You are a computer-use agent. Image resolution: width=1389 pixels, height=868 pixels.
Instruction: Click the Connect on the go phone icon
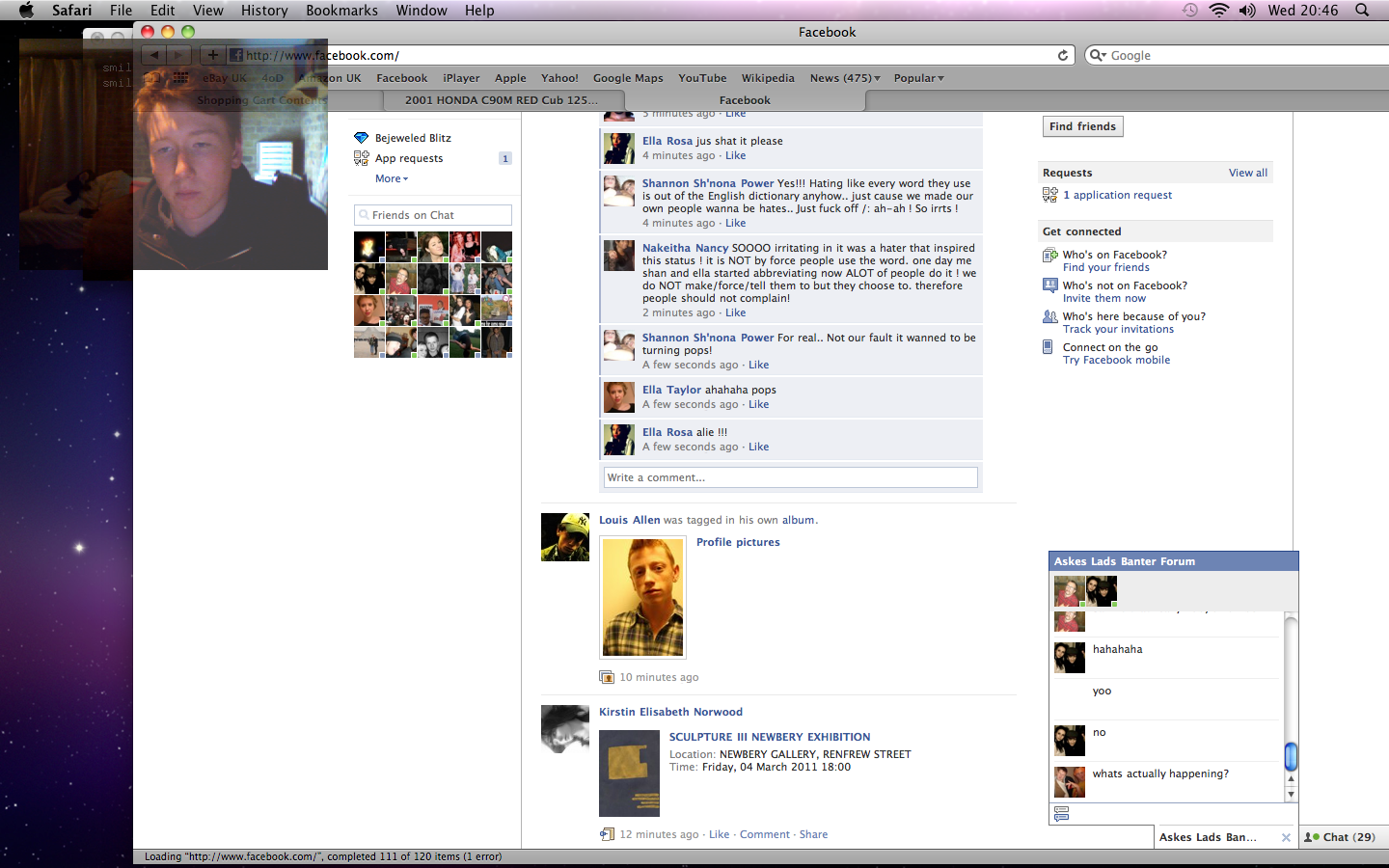[x=1049, y=347]
